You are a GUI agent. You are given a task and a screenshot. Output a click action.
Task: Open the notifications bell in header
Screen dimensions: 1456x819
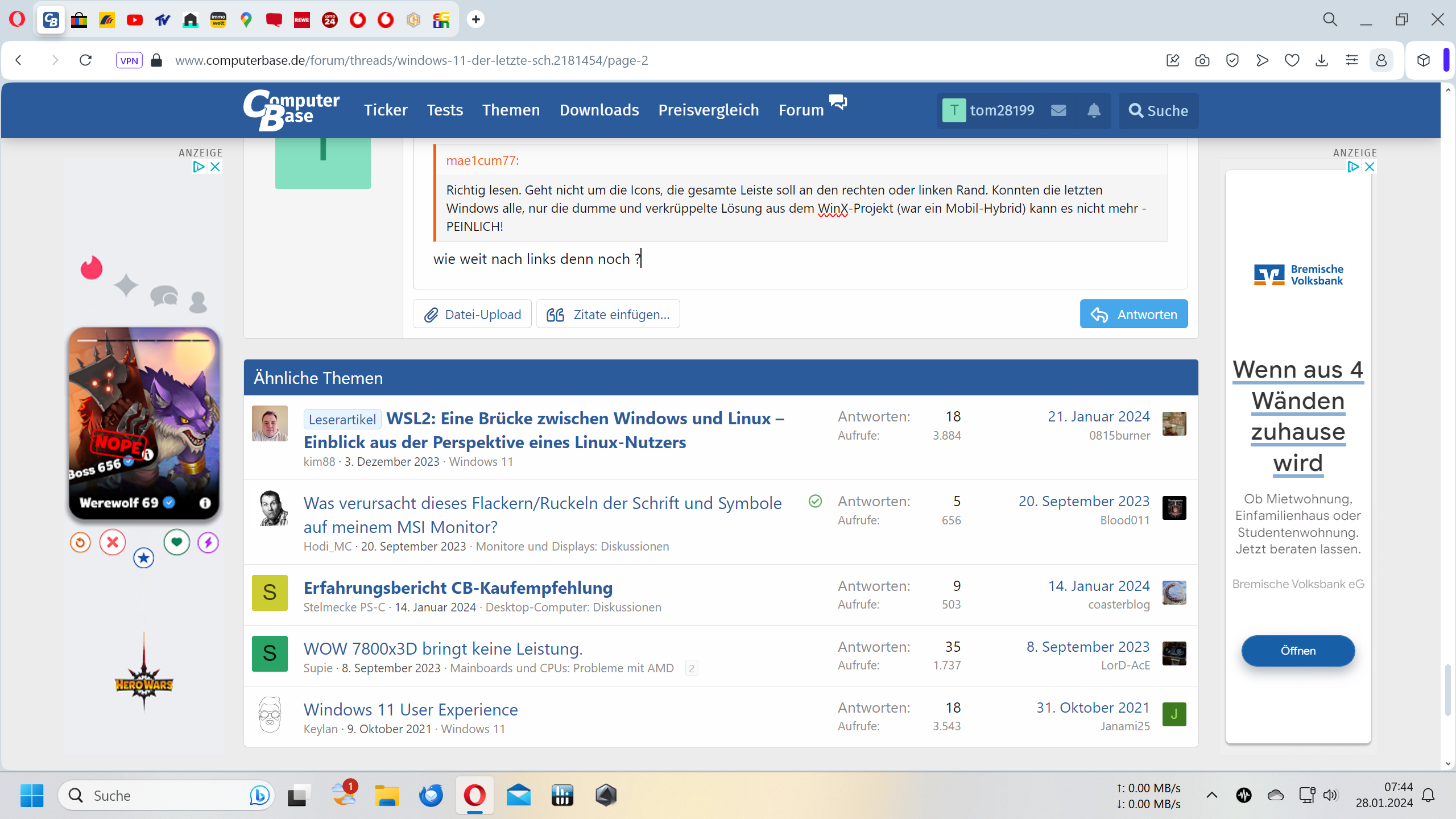(x=1093, y=110)
